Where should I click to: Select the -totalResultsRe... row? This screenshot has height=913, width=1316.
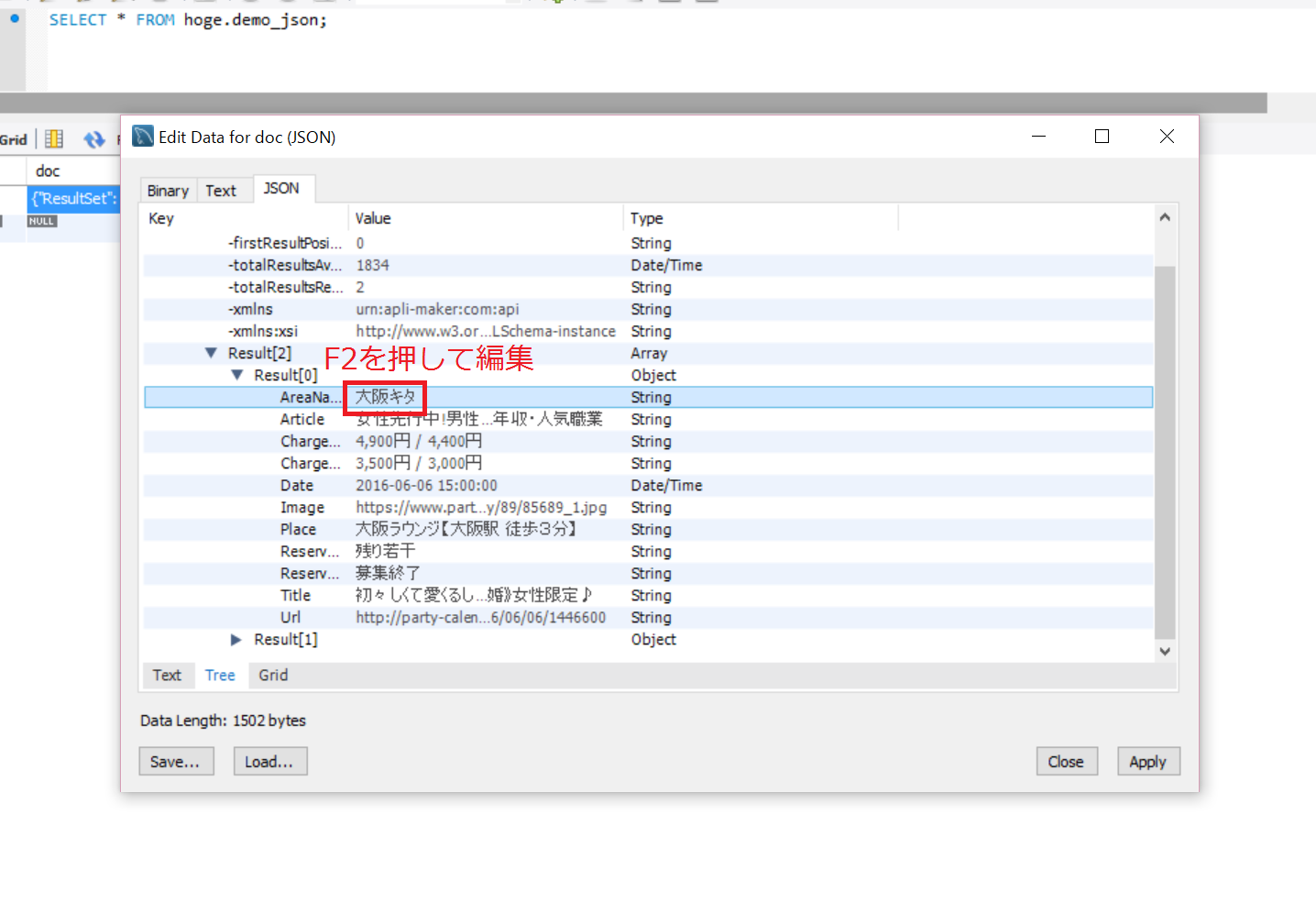point(648,287)
